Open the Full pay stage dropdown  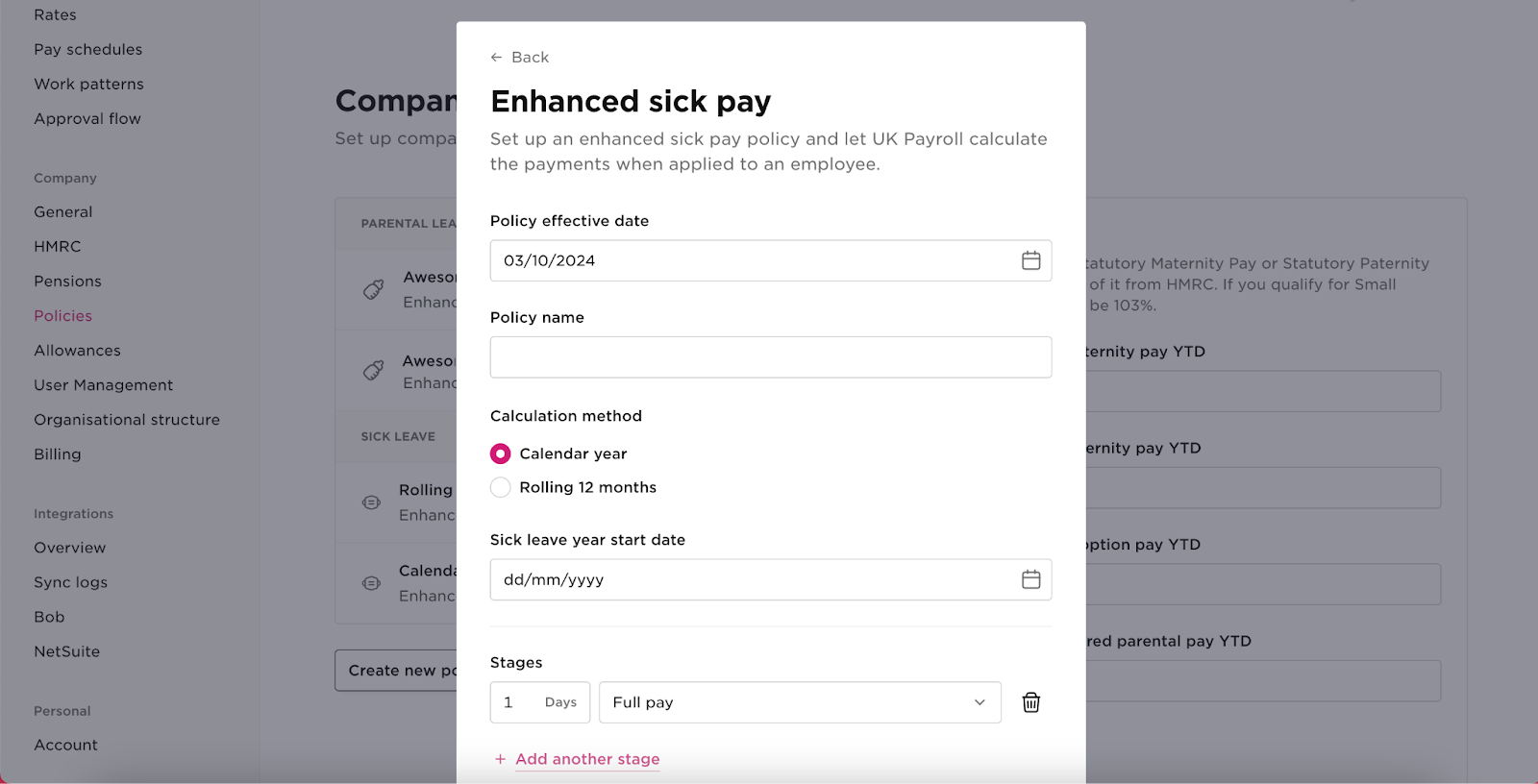(800, 702)
